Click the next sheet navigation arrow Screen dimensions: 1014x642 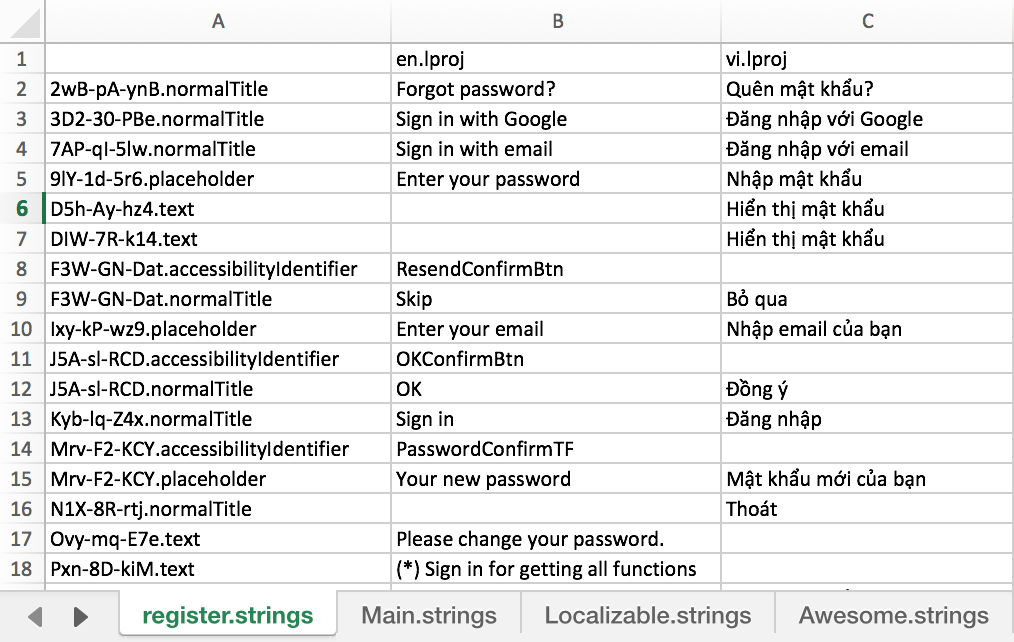[81, 616]
